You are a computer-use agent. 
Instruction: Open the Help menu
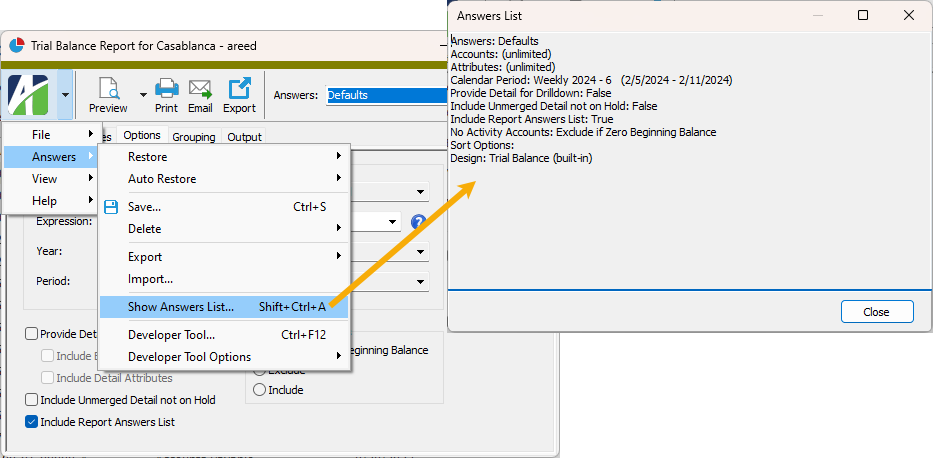pyautogui.click(x=51, y=201)
